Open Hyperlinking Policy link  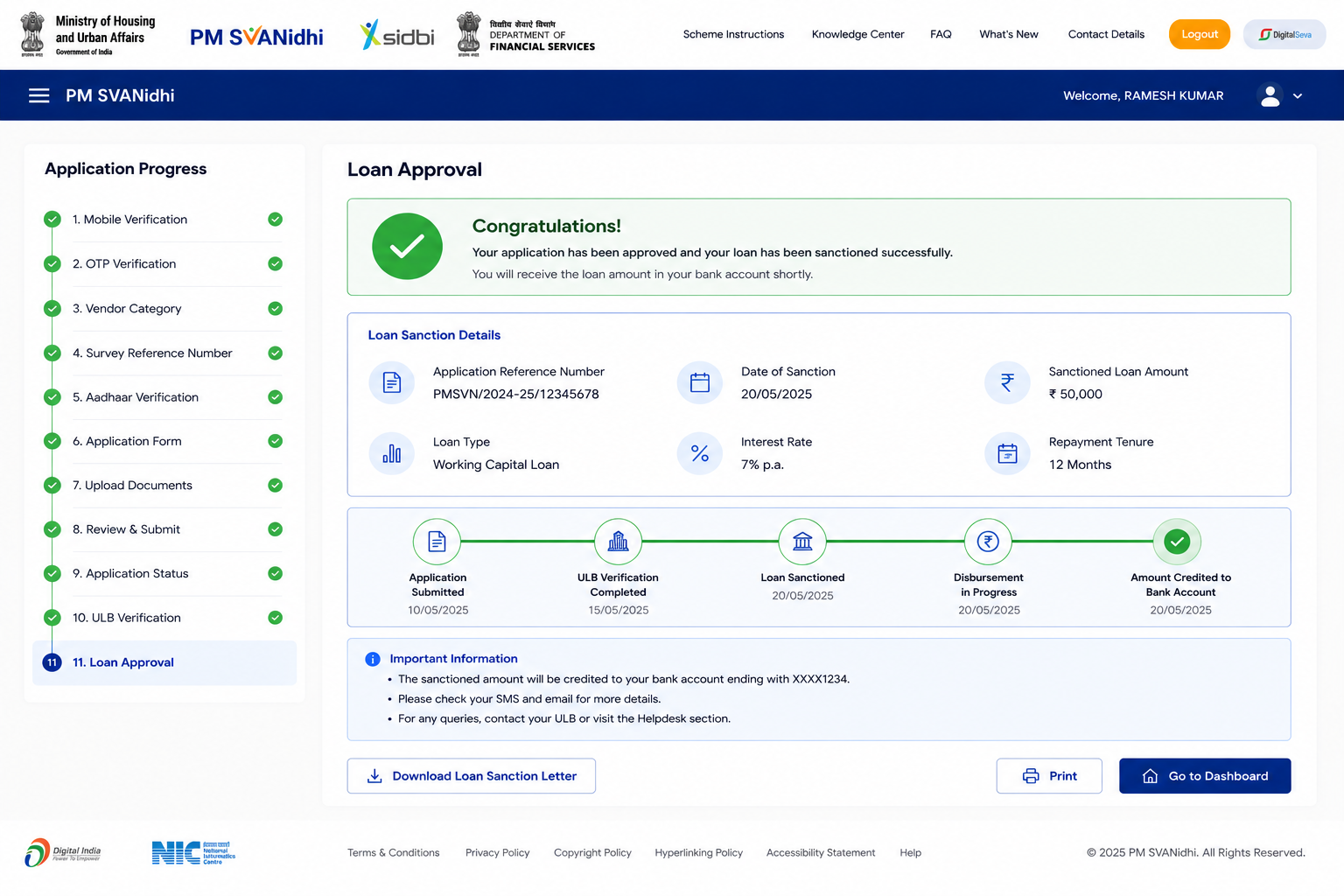[699, 853]
